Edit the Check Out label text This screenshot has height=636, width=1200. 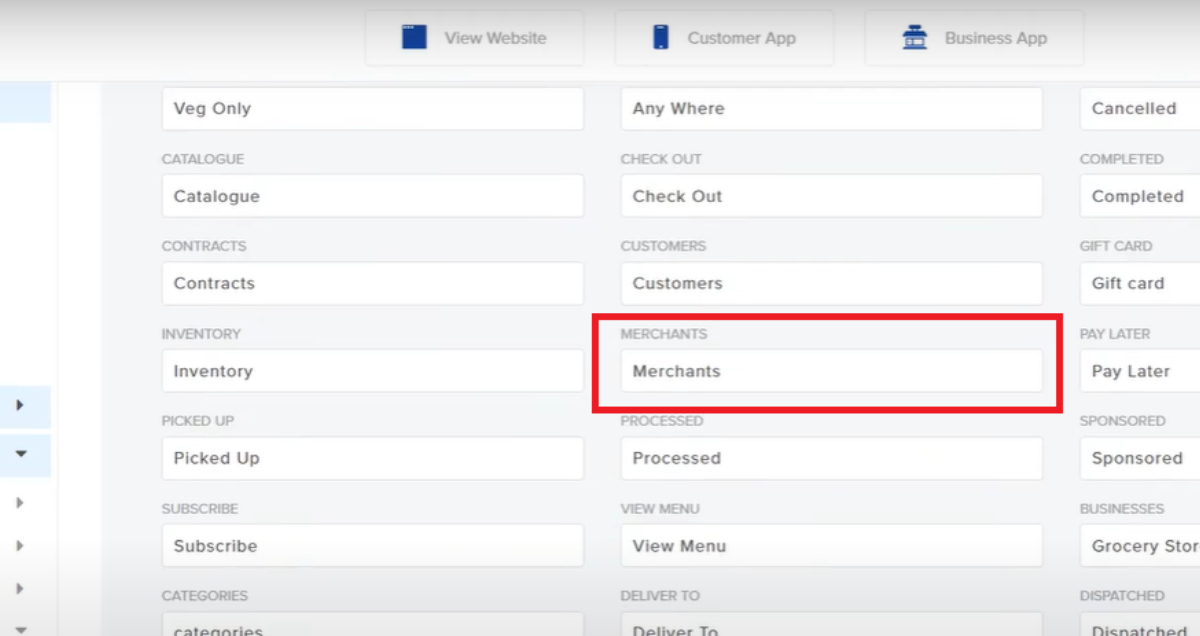831,196
